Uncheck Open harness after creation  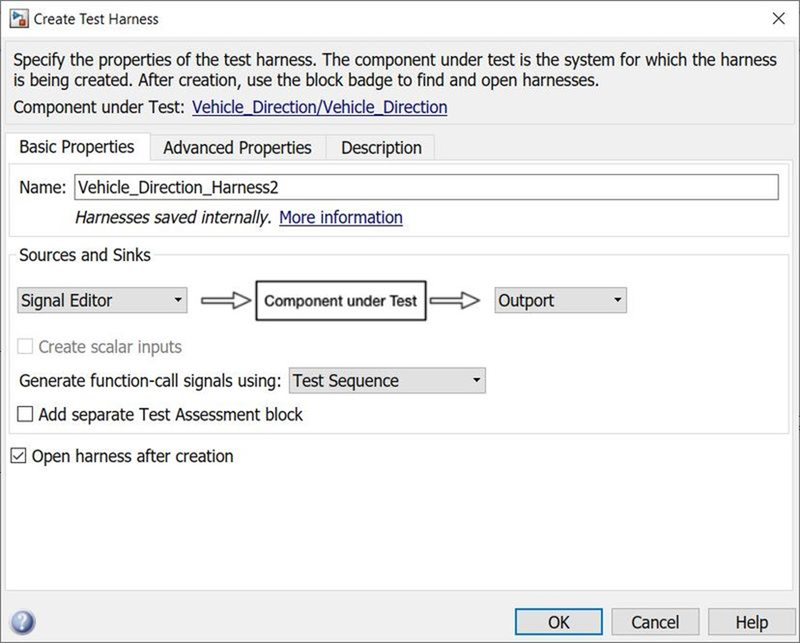18,456
